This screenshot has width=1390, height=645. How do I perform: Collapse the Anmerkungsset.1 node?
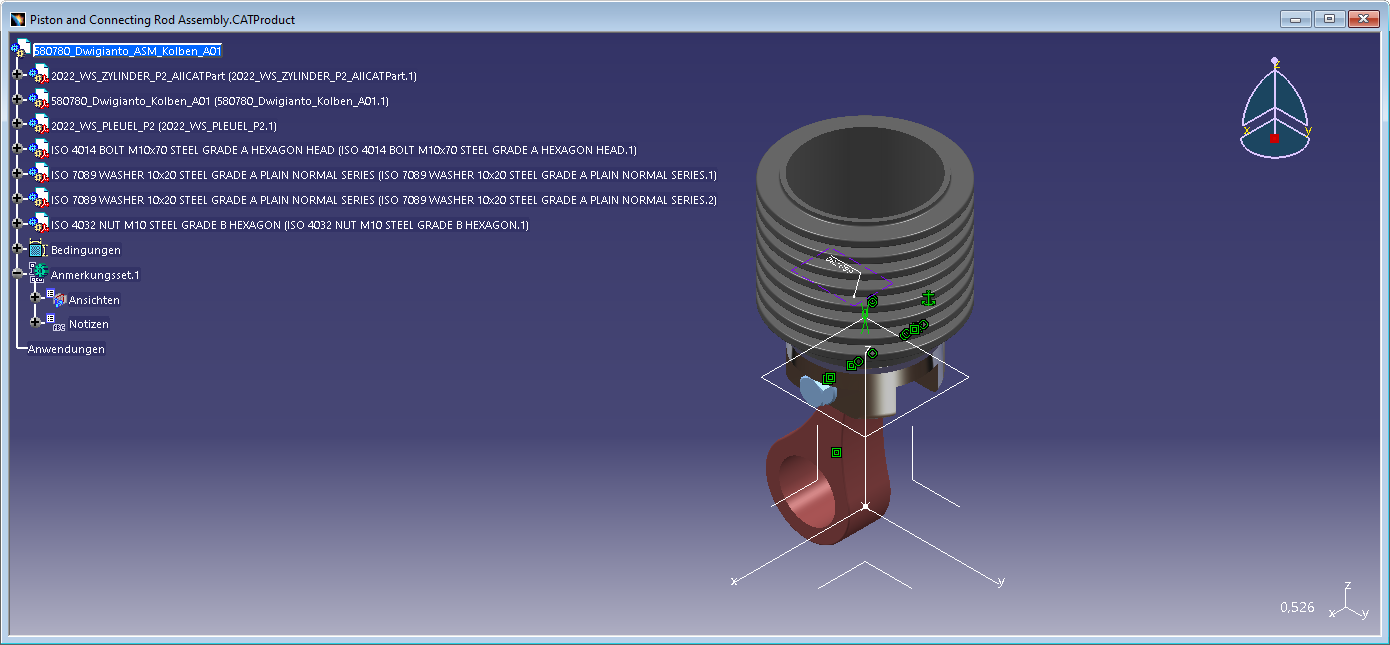click(17, 274)
